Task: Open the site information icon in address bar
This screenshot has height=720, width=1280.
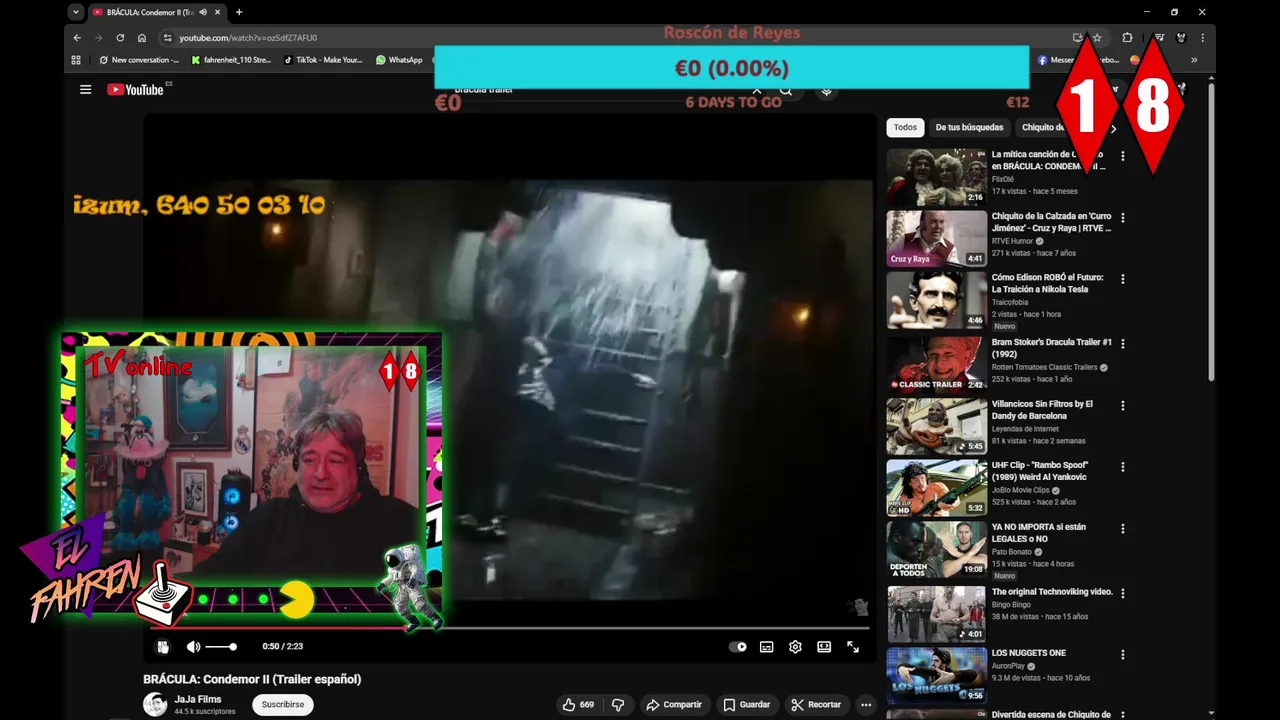Action: click(167, 38)
